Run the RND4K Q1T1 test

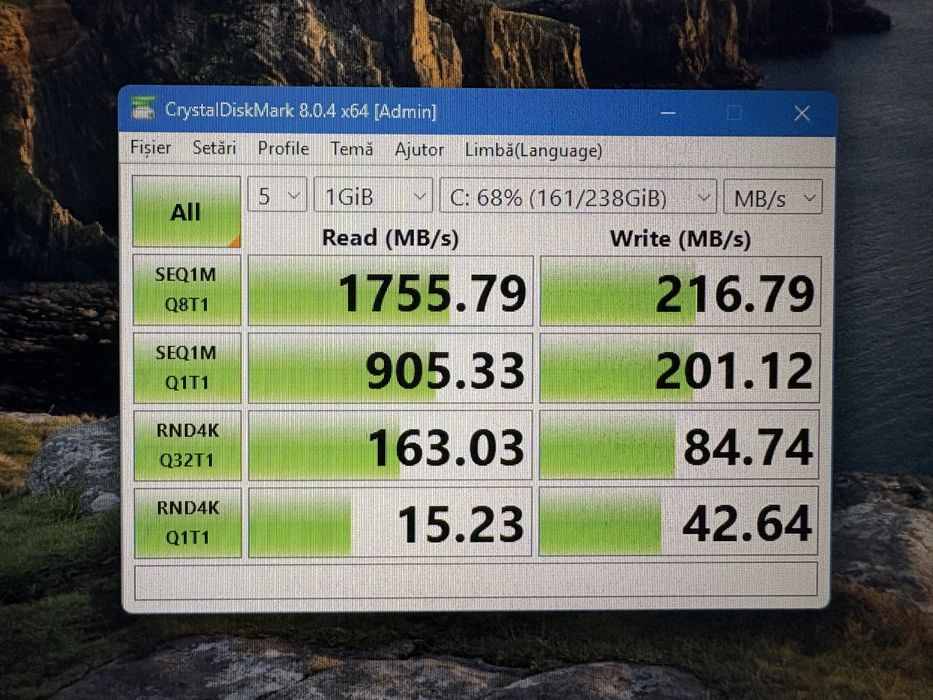(188, 523)
